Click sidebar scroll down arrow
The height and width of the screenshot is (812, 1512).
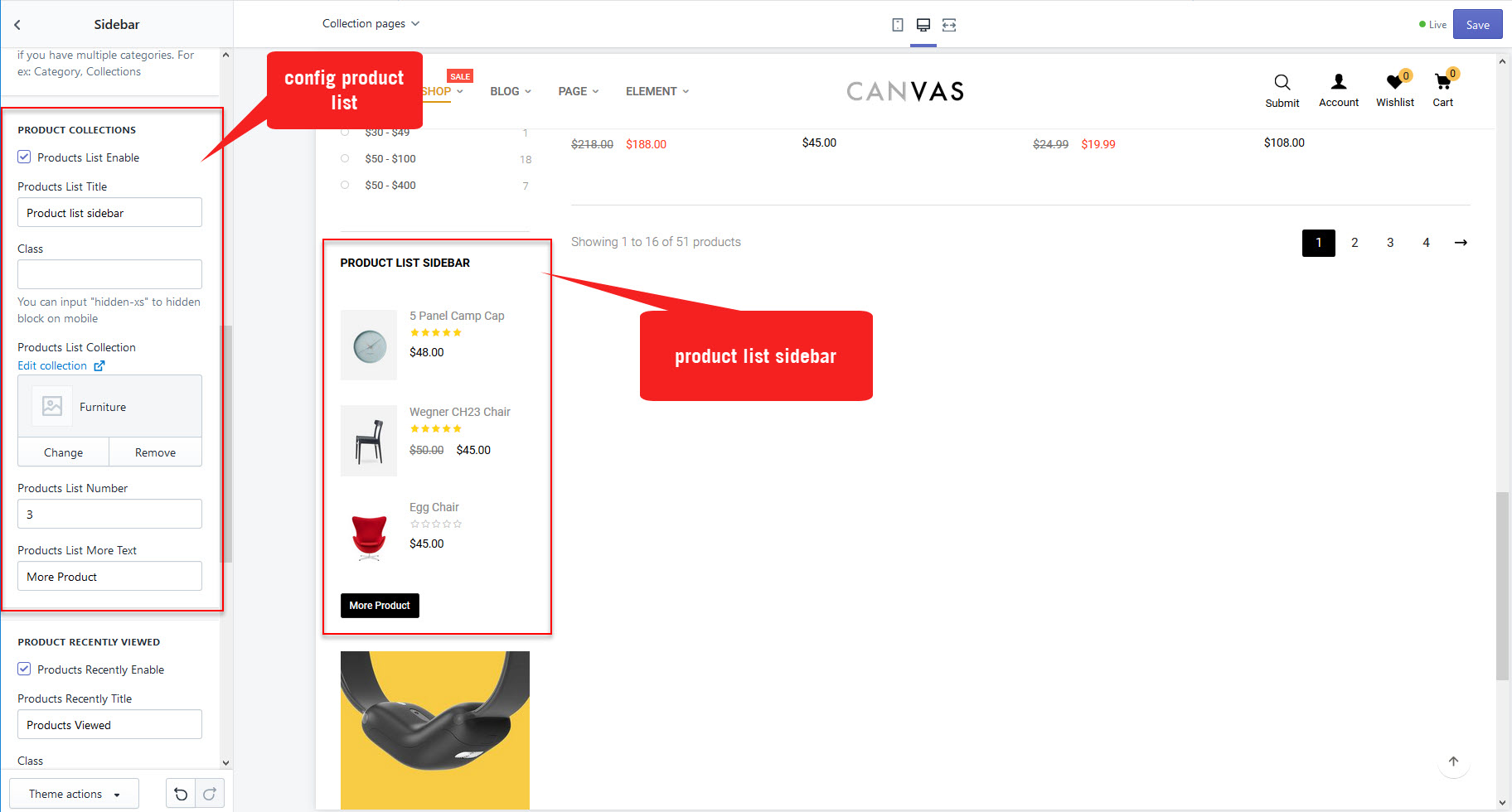click(225, 762)
